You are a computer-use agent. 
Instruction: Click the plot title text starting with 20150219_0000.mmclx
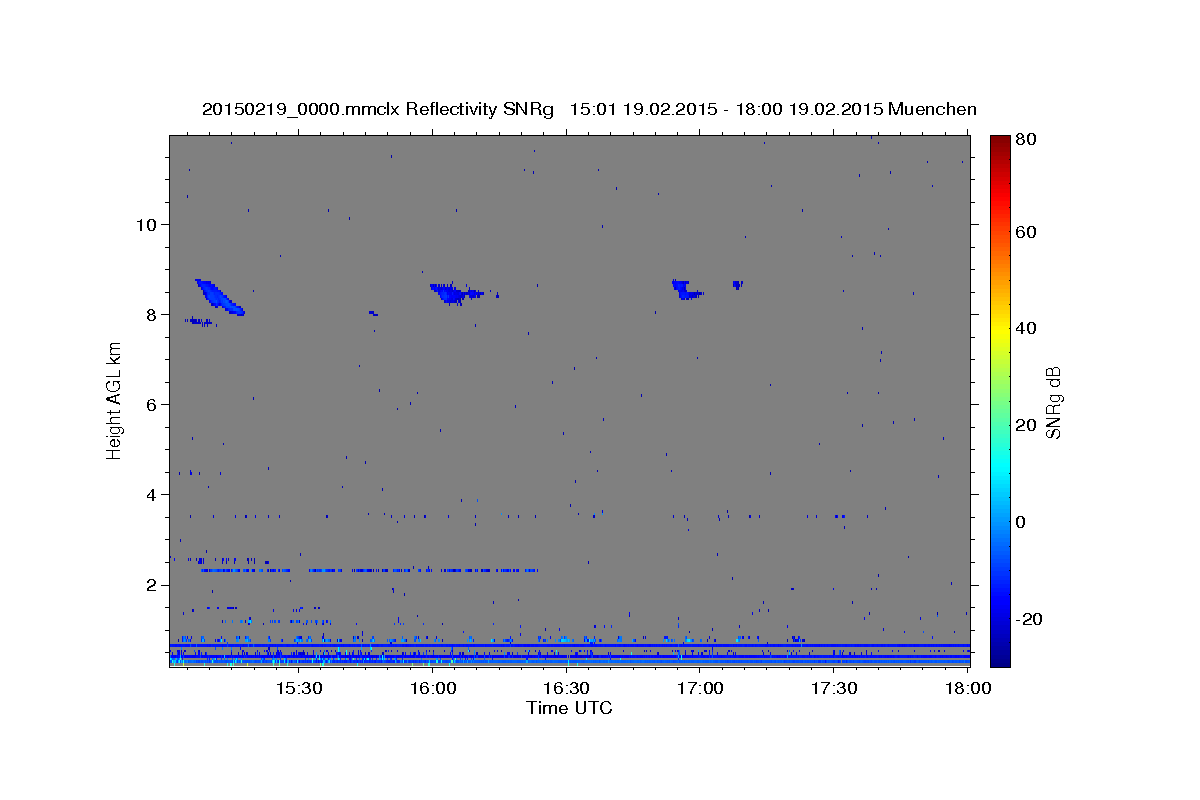(589, 109)
